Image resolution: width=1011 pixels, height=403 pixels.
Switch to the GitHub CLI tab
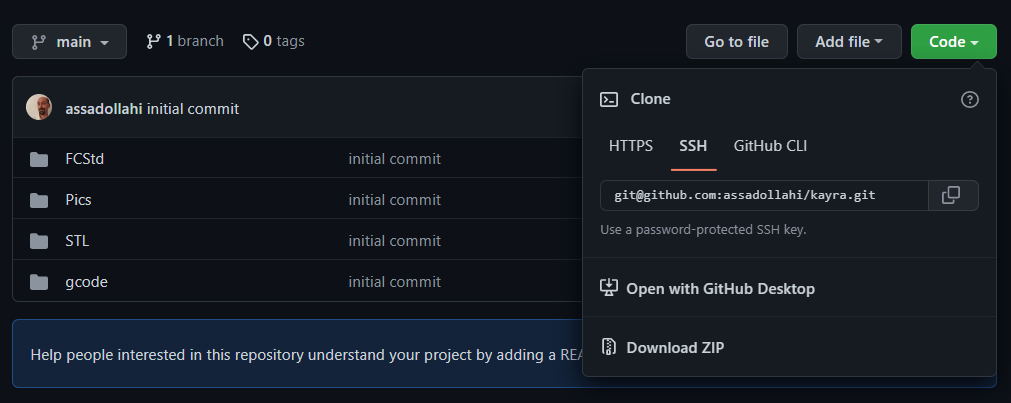pos(770,146)
